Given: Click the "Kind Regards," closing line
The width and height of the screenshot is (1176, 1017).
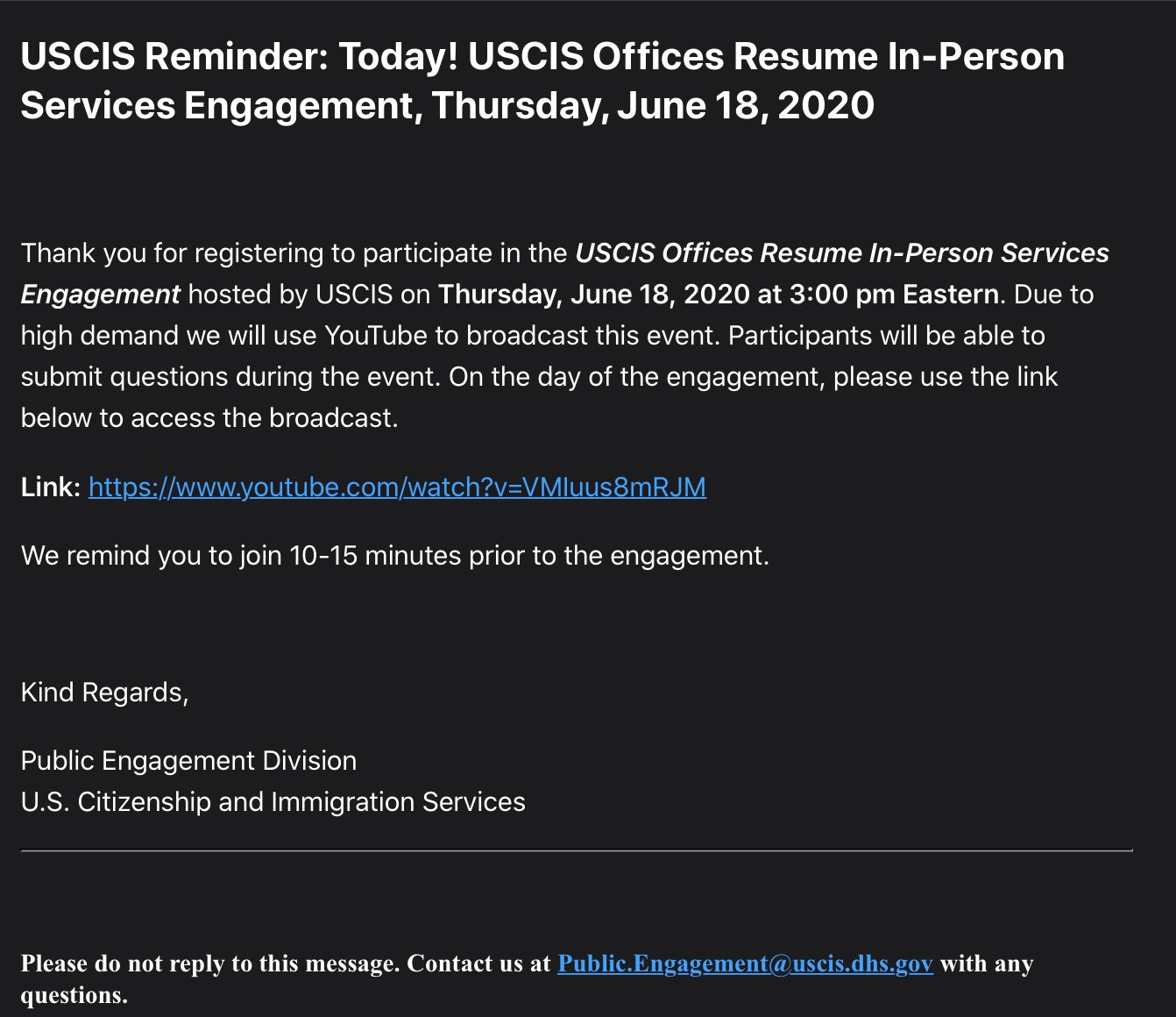Looking at the screenshot, I should click(x=105, y=693).
